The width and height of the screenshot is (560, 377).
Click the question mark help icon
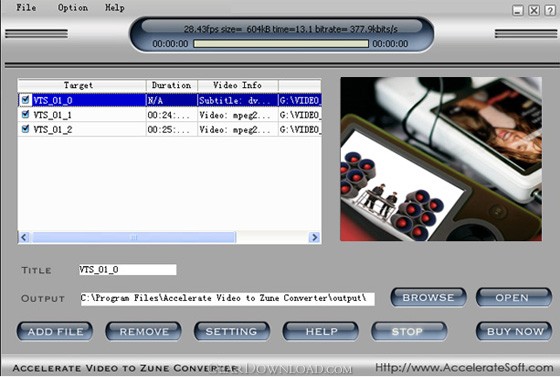550,10
